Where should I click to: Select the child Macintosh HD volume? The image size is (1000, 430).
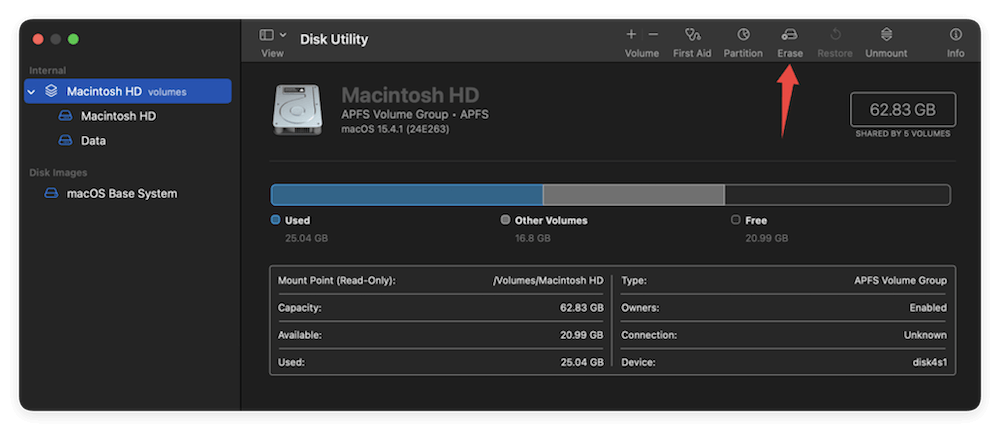point(118,116)
